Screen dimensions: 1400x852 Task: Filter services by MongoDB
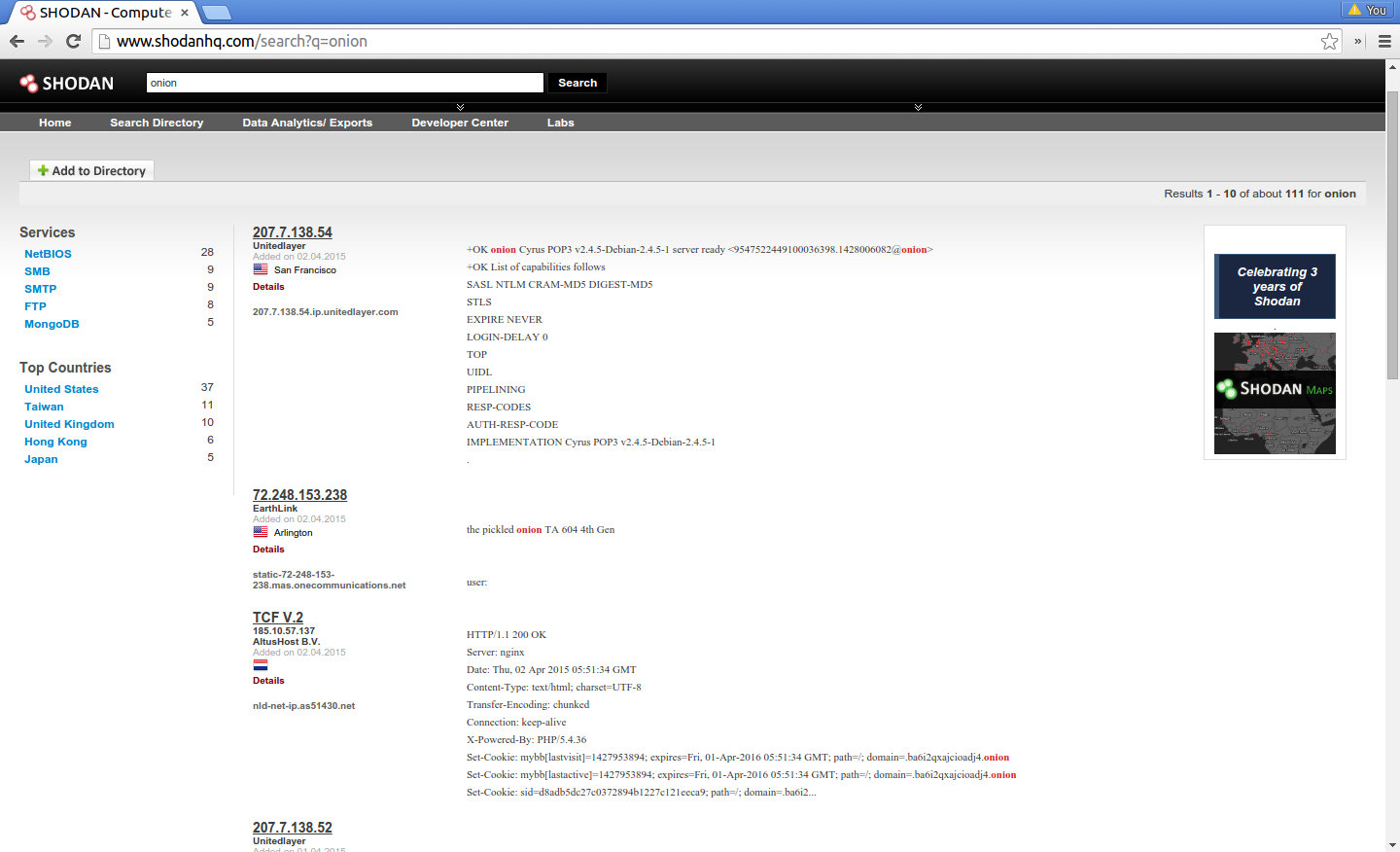pyautogui.click(x=52, y=324)
